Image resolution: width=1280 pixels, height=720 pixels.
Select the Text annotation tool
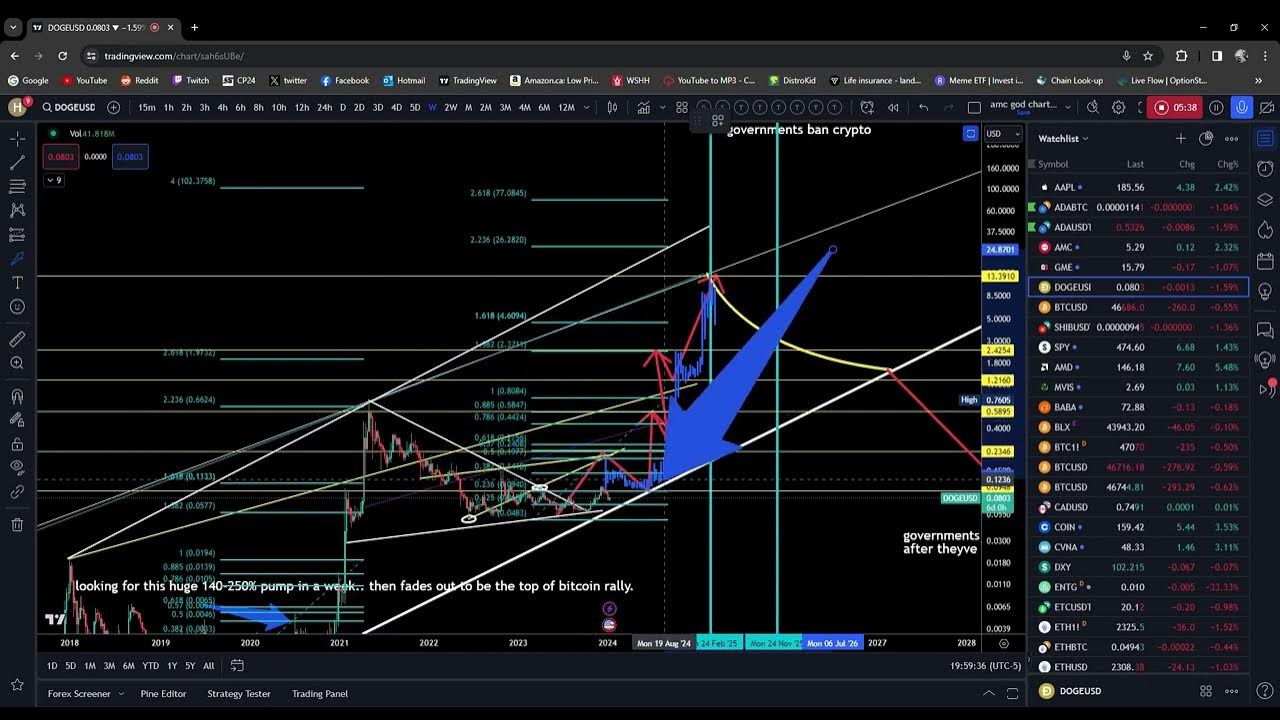17,283
